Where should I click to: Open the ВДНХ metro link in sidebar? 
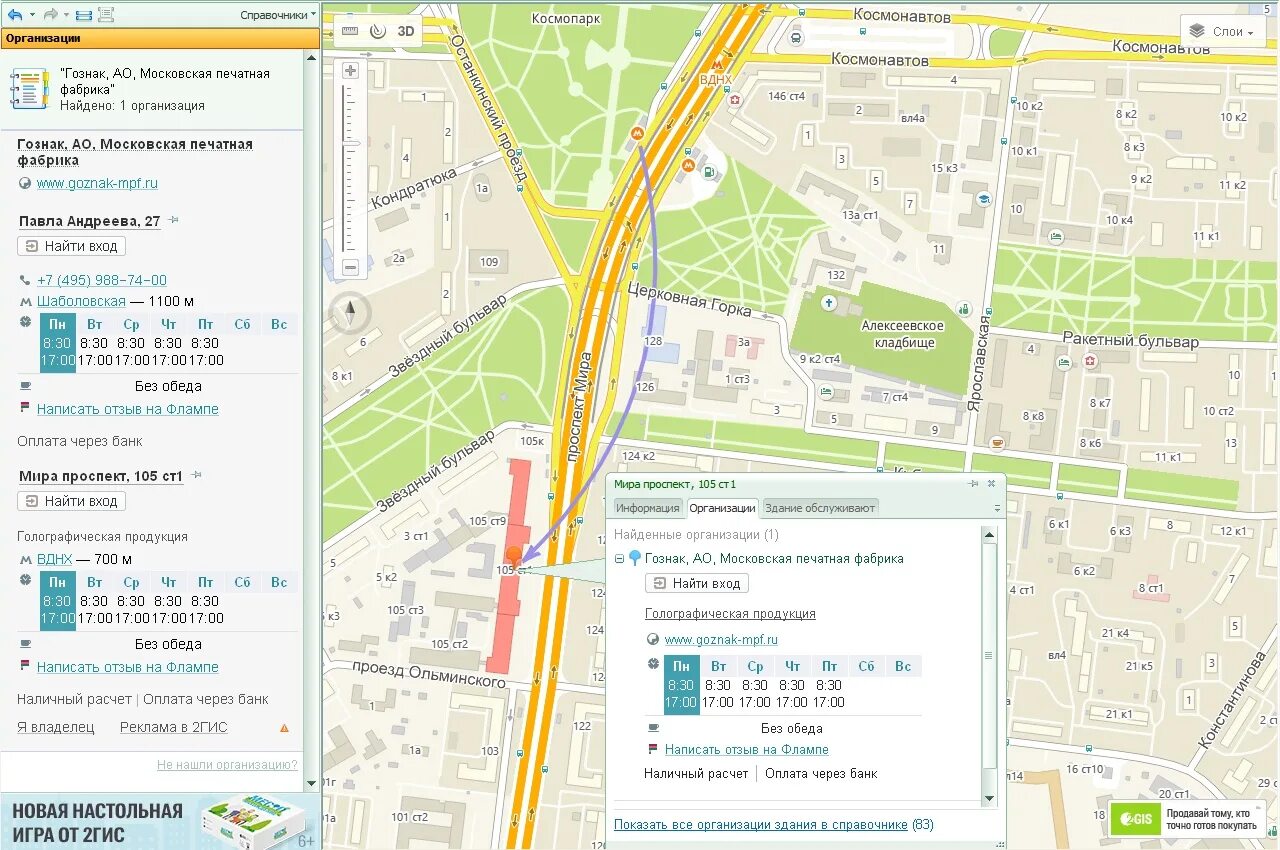tap(54, 559)
